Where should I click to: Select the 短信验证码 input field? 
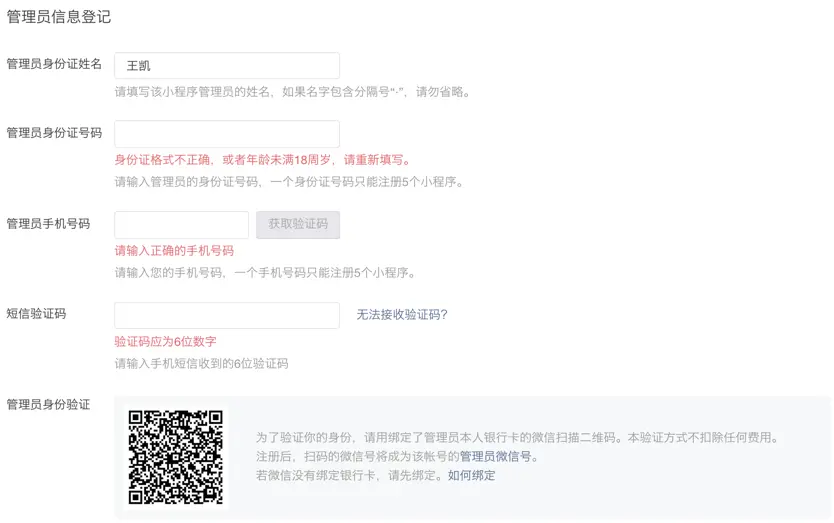click(x=227, y=316)
